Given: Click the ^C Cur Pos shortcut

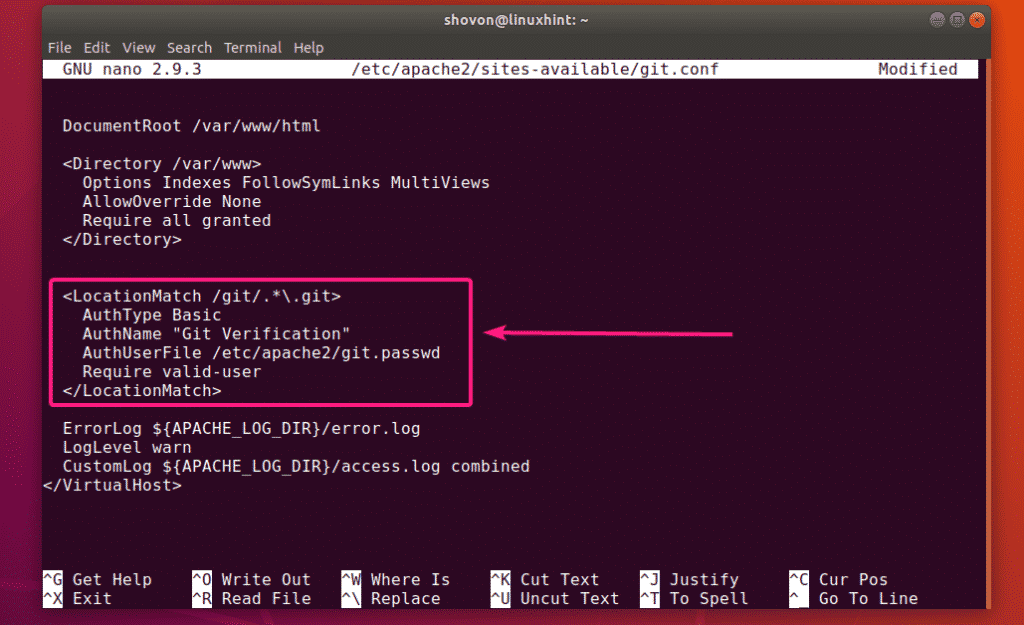Looking at the screenshot, I should pos(839,580).
